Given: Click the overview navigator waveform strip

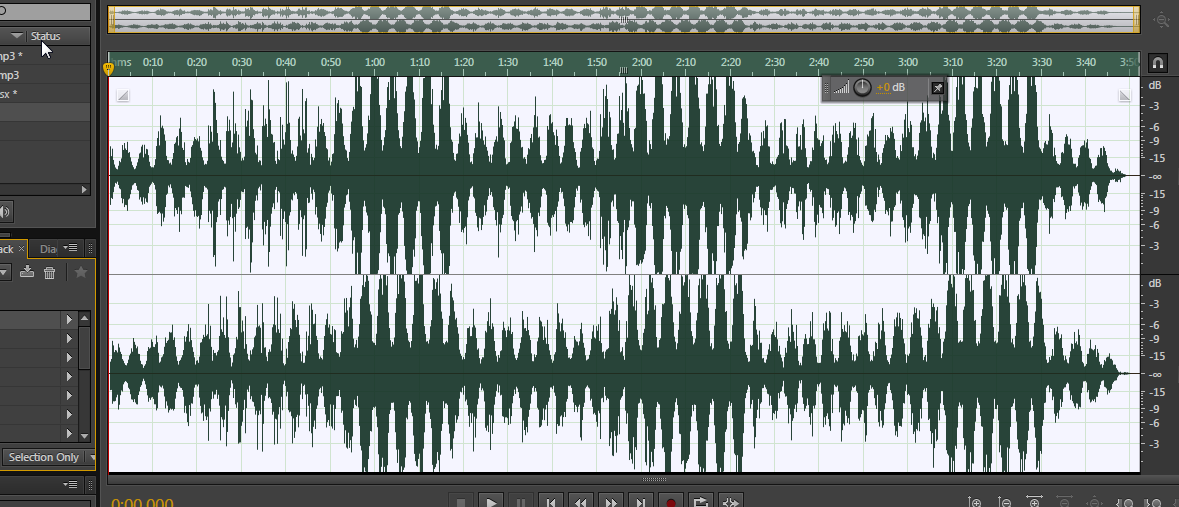Looking at the screenshot, I should tap(625, 20).
